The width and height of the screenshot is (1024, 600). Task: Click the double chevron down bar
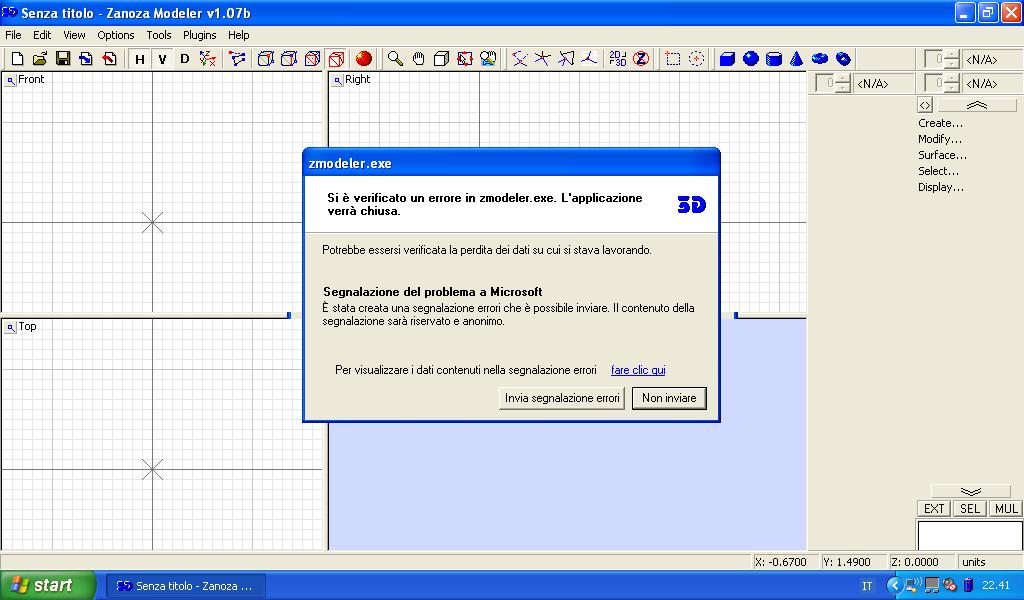point(970,491)
